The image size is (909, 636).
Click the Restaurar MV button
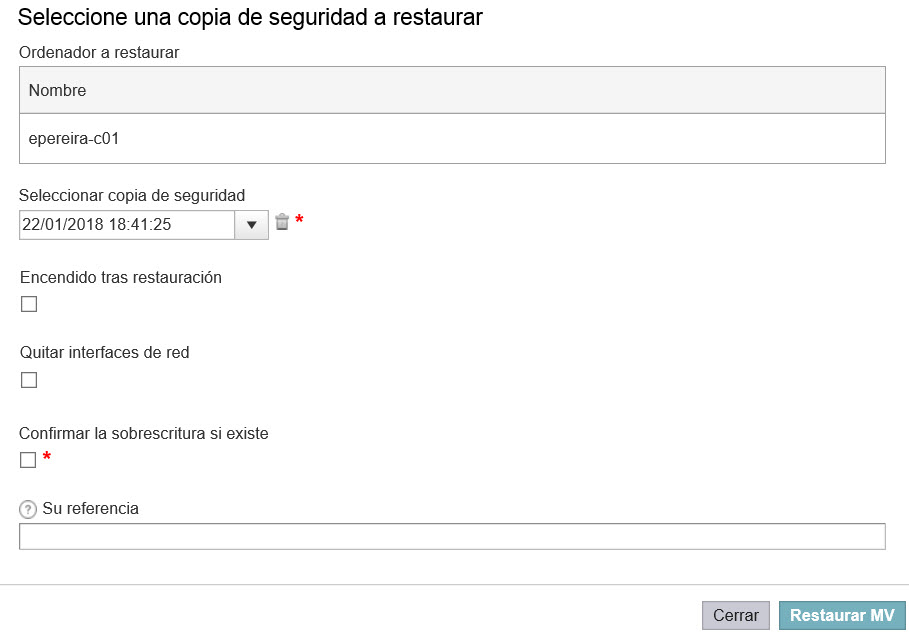(842, 615)
